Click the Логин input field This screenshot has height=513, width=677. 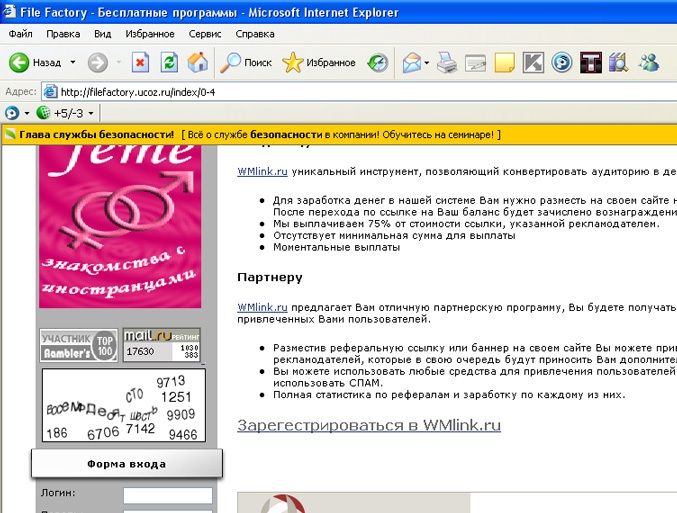[x=168, y=495]
